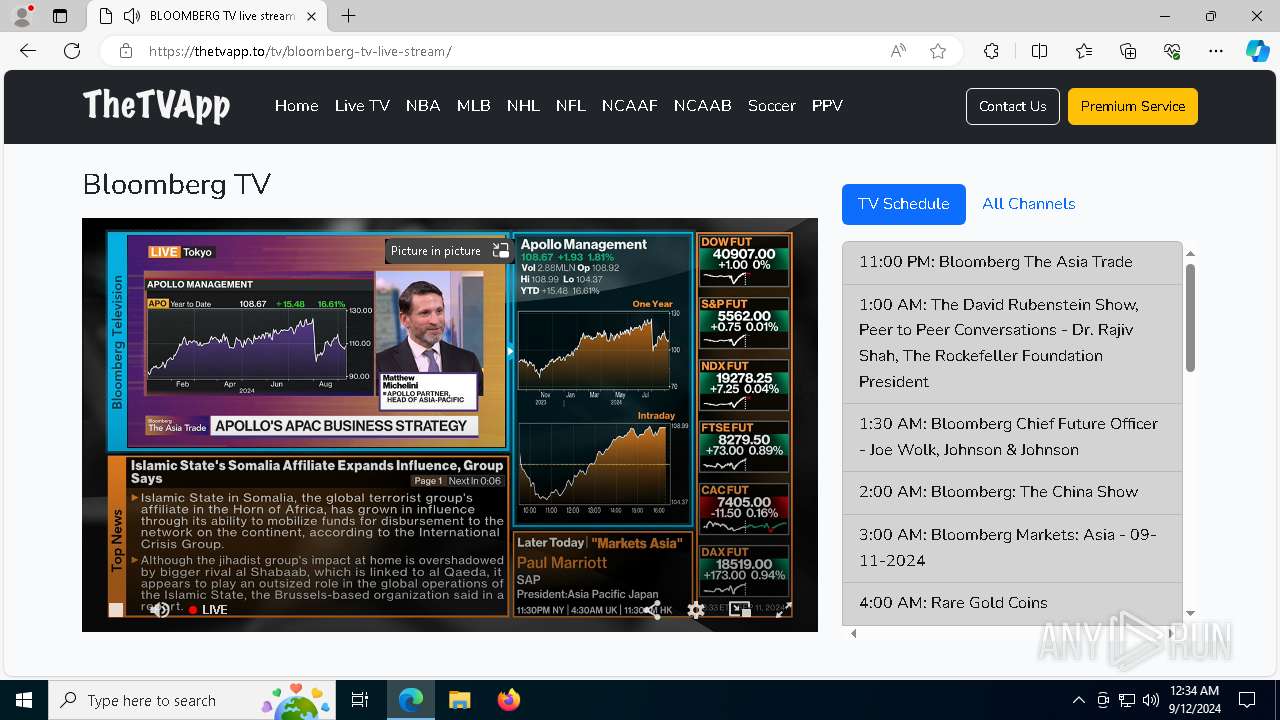Click the Bloomberg TV page heading
Viewport: 1280px width, 720px height.
[177, 184]
